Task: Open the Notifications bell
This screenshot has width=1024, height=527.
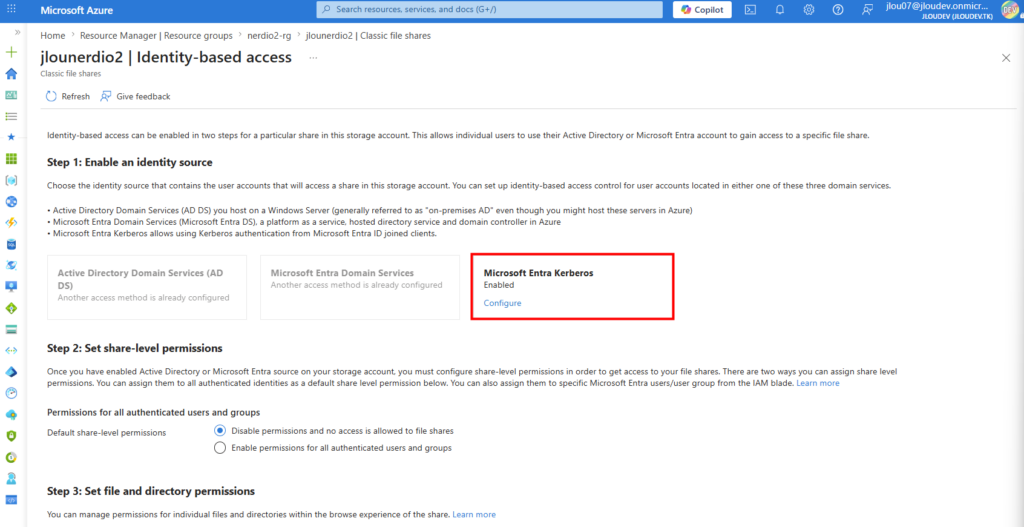Action: coord(780,10)
